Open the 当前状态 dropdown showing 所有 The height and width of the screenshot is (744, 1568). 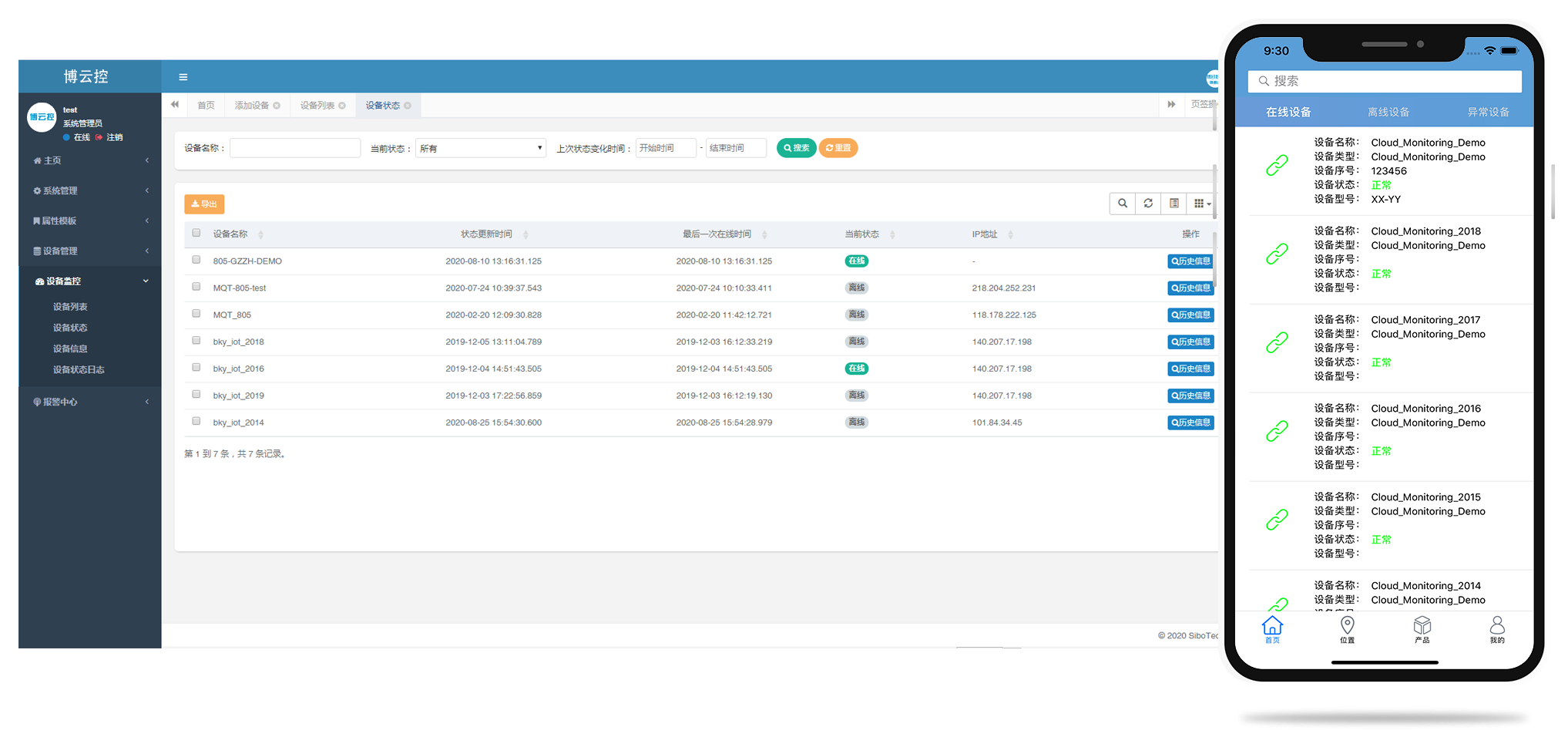[481, 148]
